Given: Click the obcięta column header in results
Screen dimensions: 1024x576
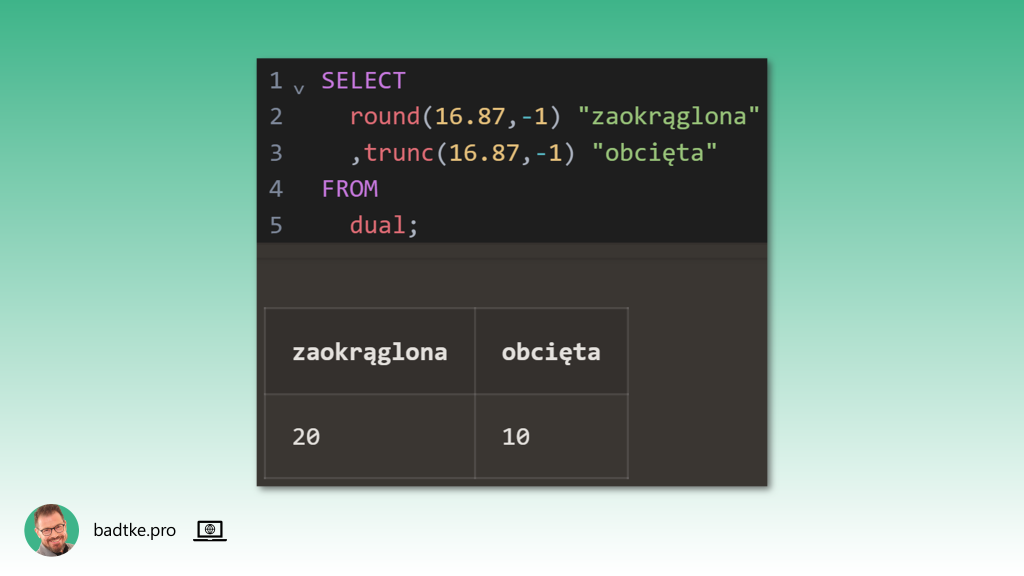Looking at the screenshot, I should [x=551, y=352].
